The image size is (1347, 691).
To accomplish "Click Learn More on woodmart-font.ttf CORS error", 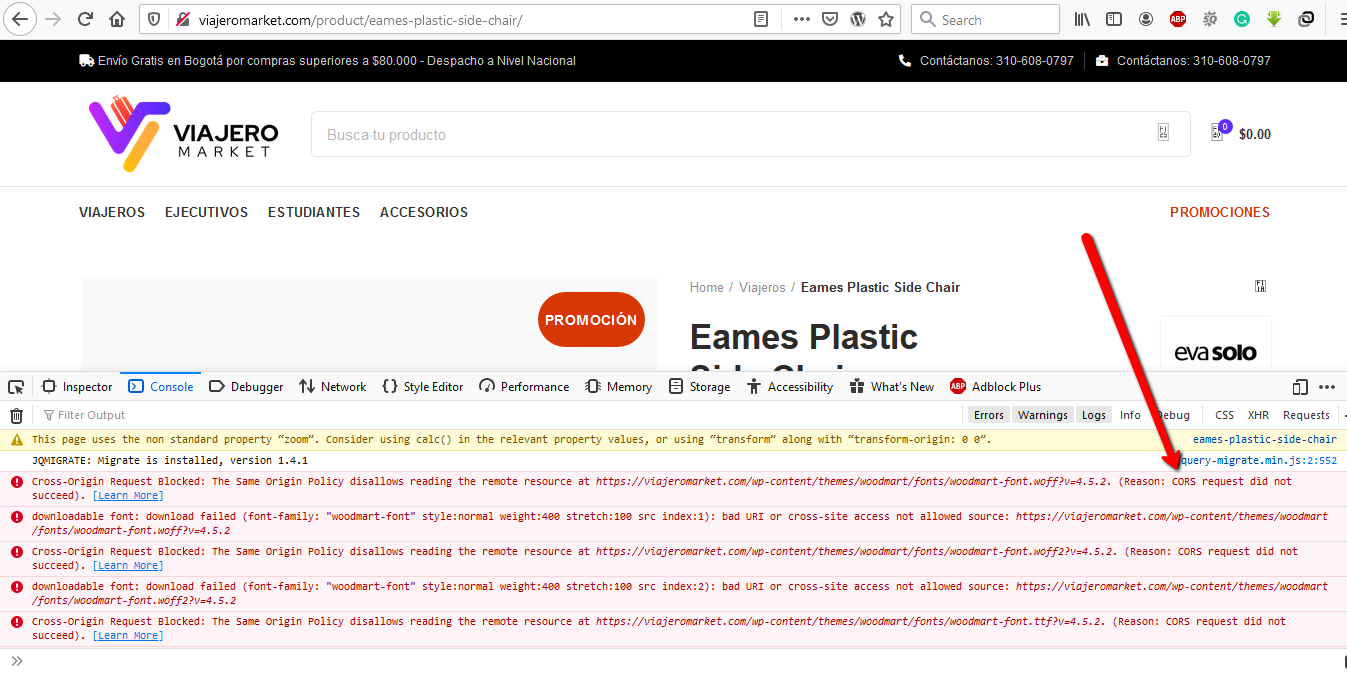I will [x=127, y=635].
